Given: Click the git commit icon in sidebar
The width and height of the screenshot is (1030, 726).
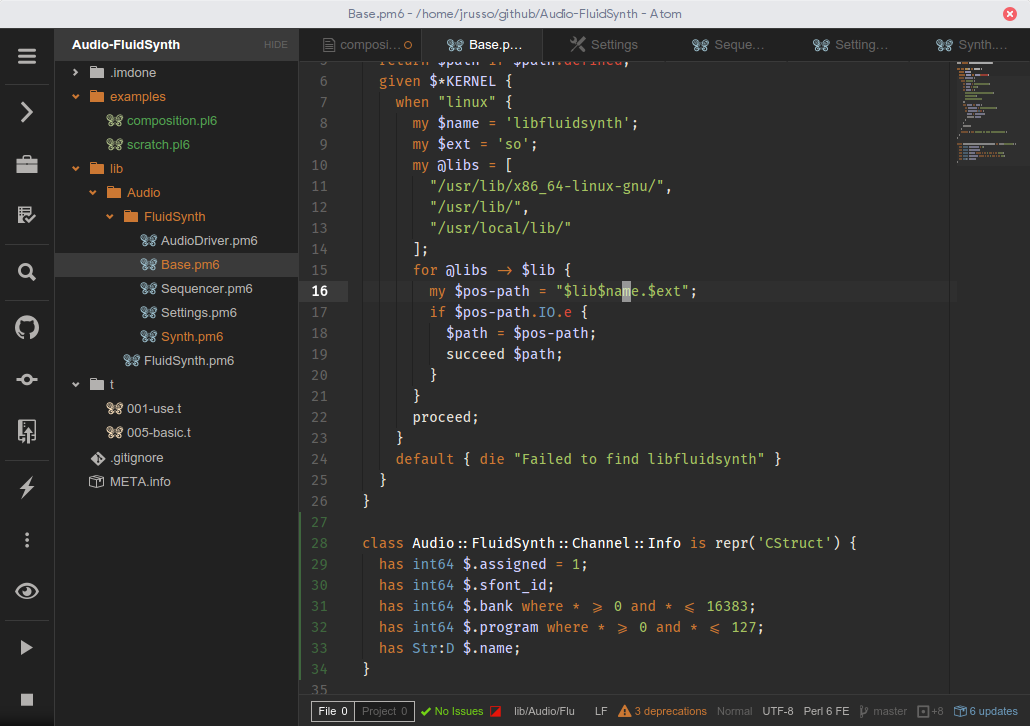Looking at the screenshot, I should [27, 379].
